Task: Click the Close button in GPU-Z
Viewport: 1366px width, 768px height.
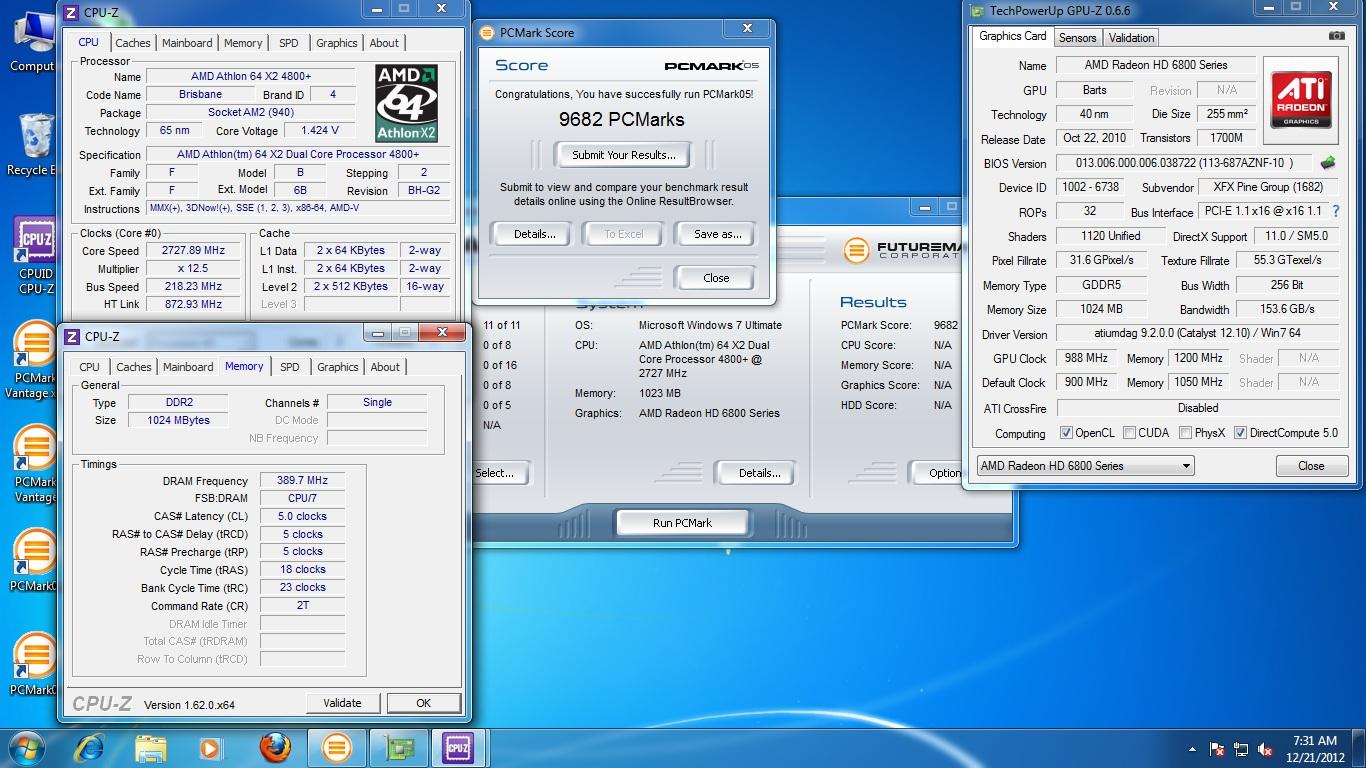Action: [1310, 466]
